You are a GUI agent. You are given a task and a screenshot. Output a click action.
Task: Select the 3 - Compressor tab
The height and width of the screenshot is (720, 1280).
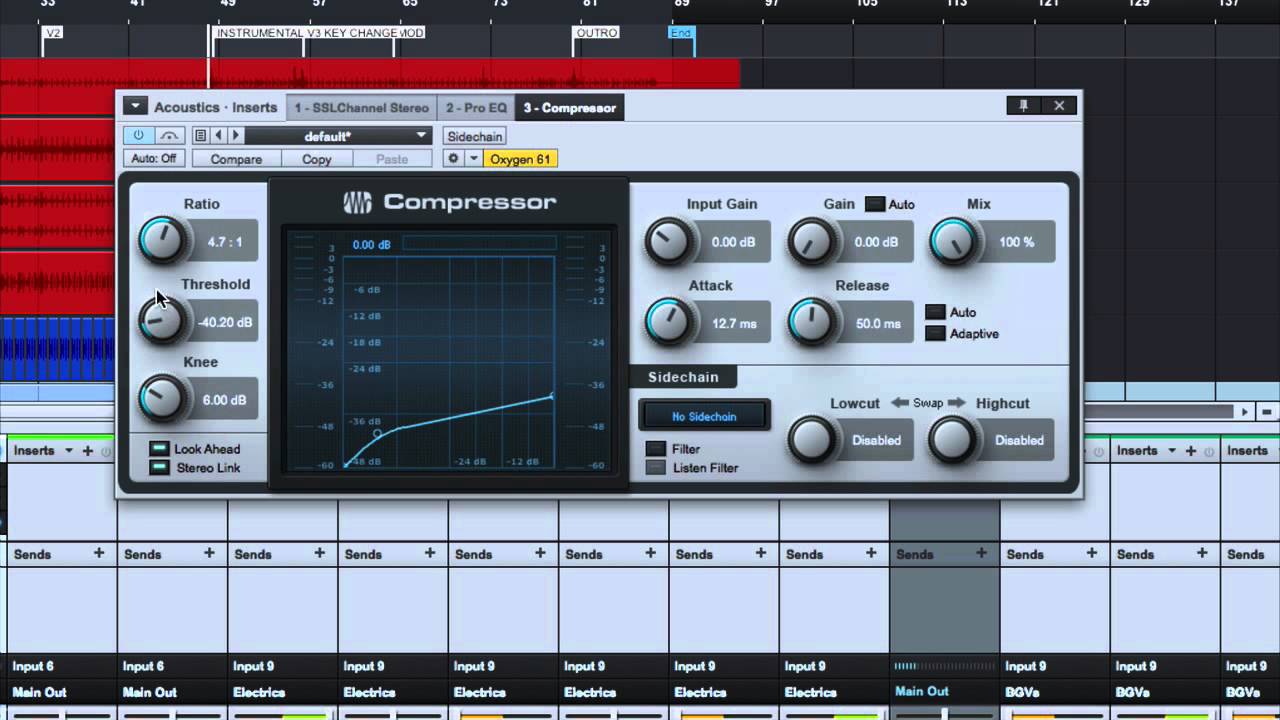point(569,107)
